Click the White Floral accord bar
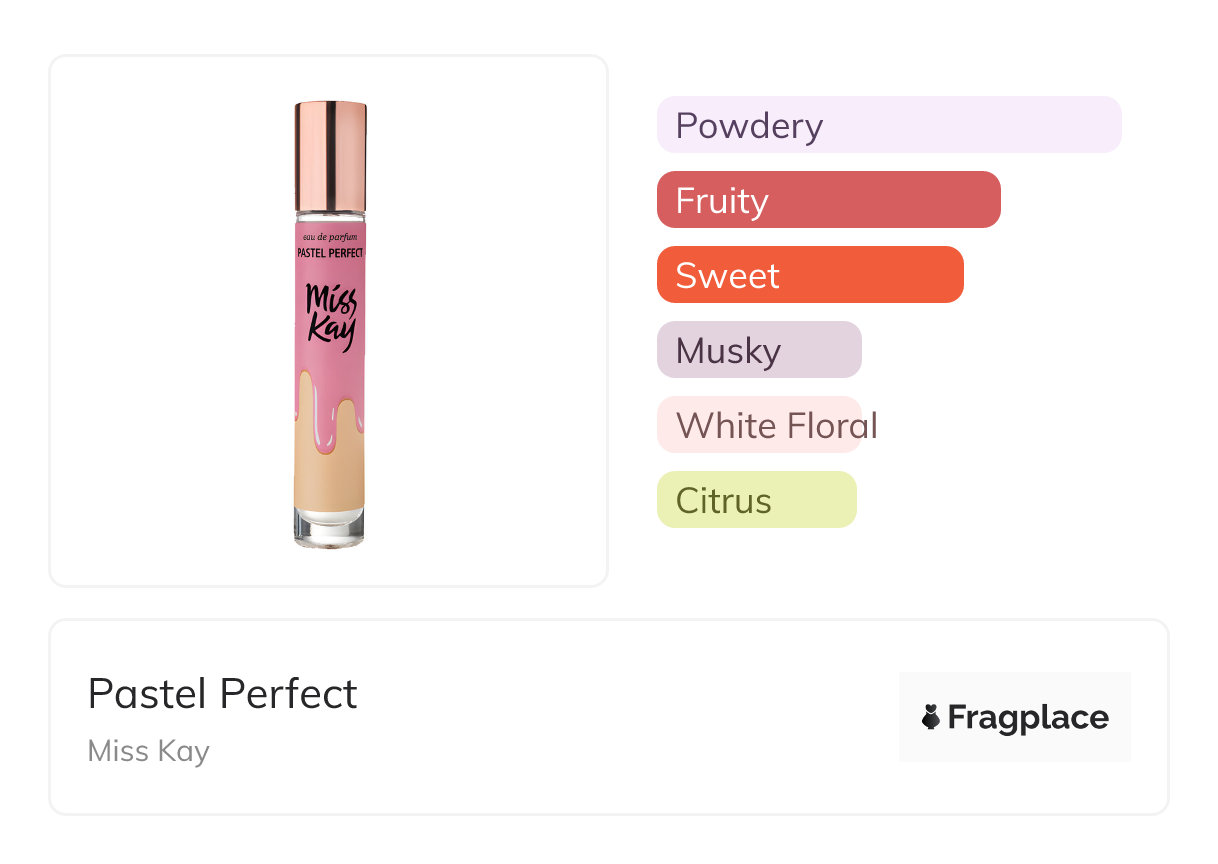The width and height of the screenshot is (1218, 864). [x=760, y=425]
